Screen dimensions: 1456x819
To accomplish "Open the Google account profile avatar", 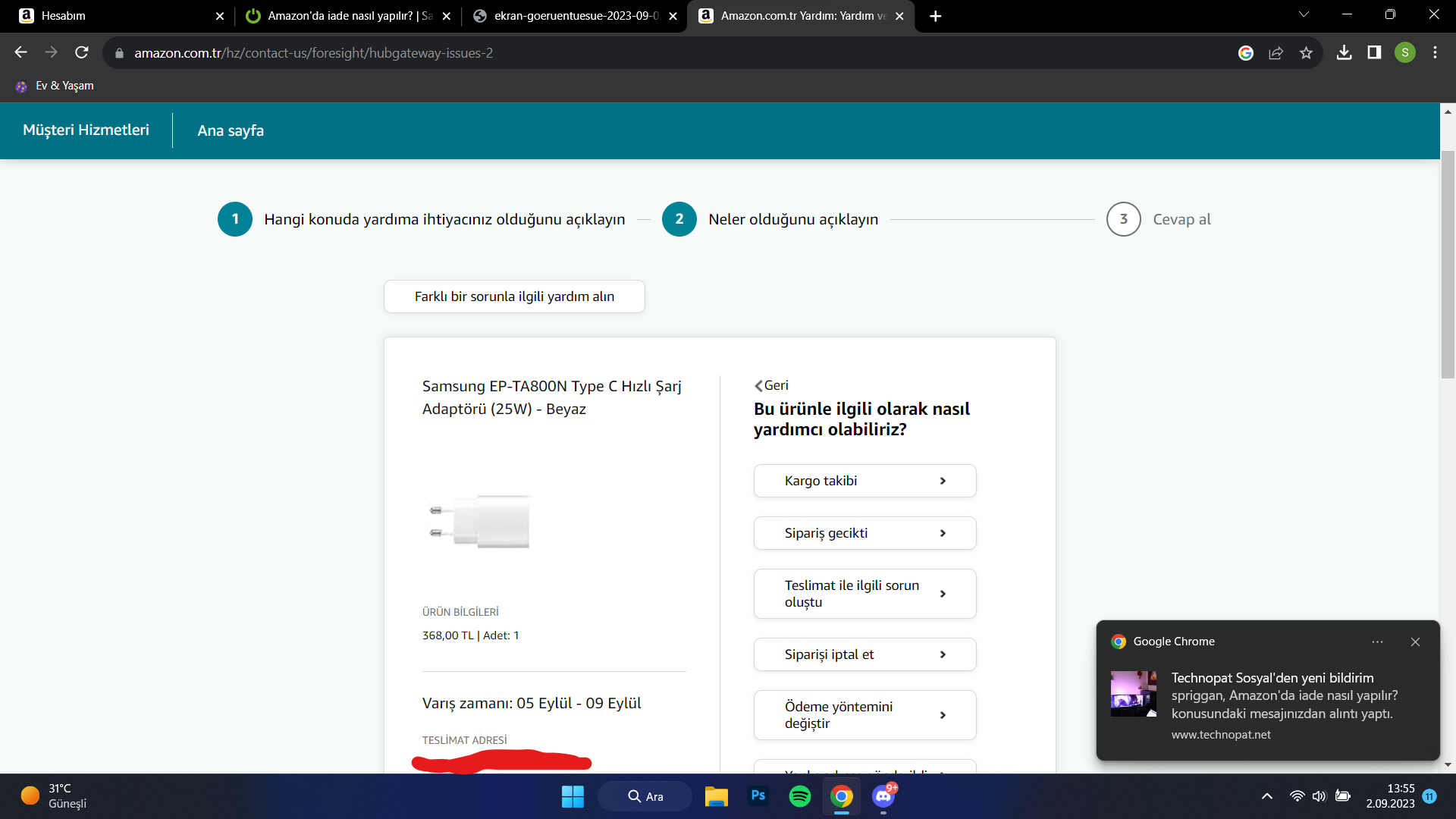I will [1404, 52].
